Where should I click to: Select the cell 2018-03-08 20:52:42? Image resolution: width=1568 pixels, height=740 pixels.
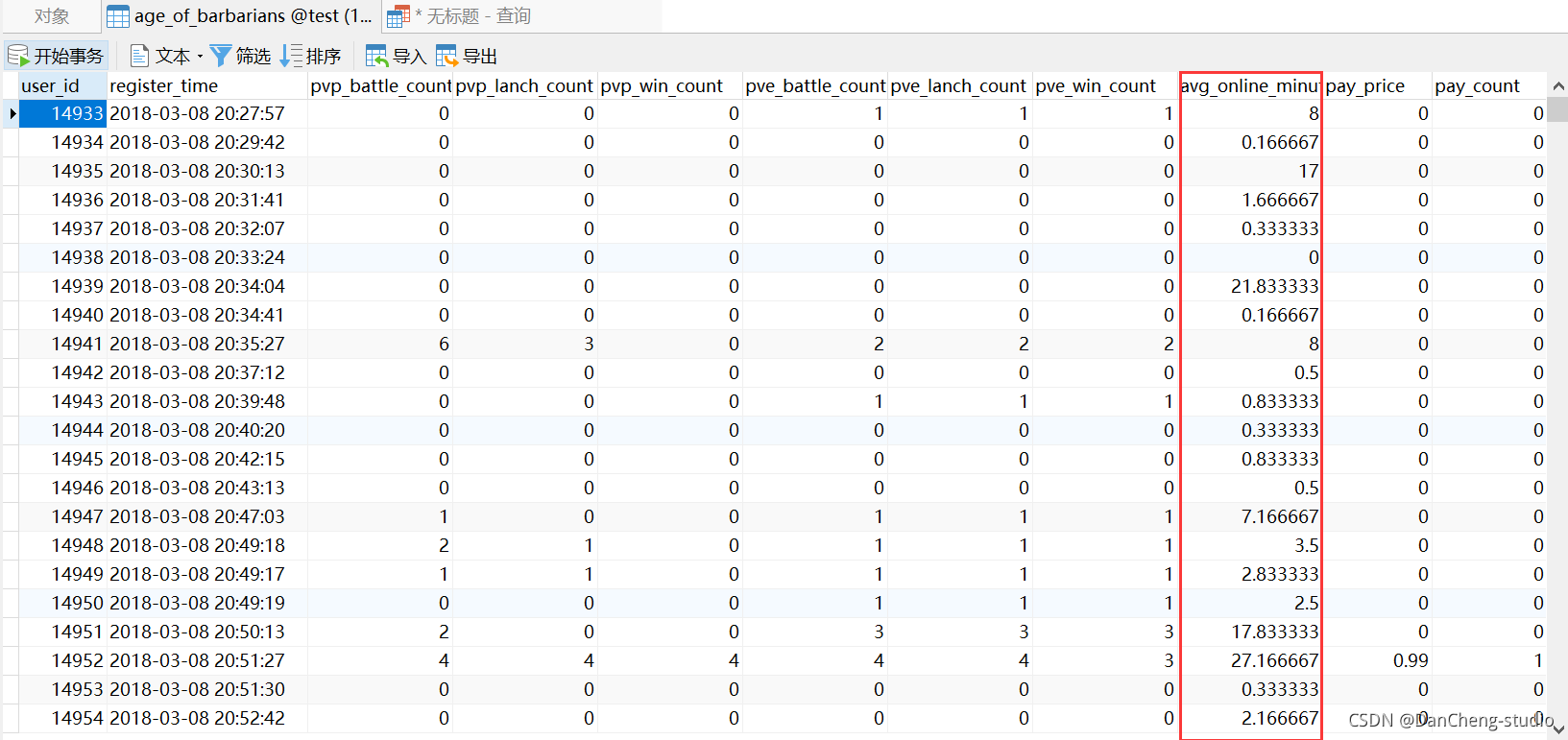(x=206, y=718)
